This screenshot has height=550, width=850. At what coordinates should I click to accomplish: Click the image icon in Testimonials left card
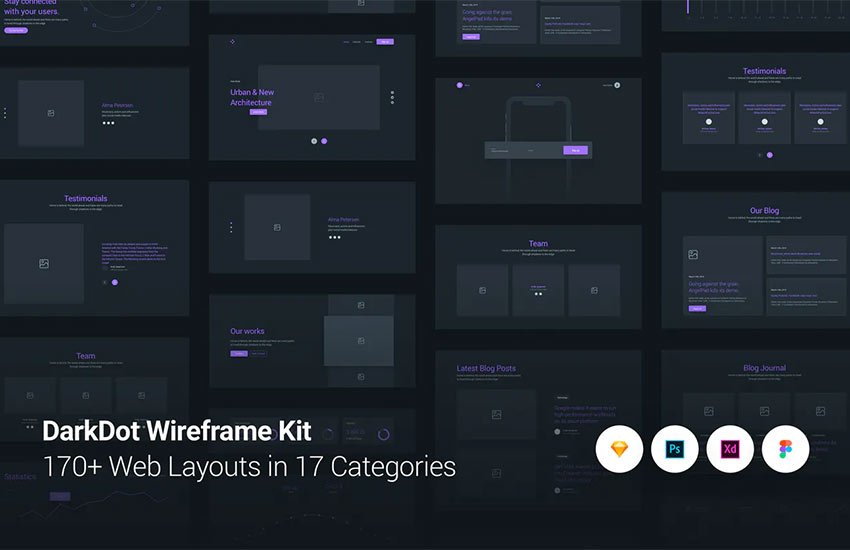point(44,263)
